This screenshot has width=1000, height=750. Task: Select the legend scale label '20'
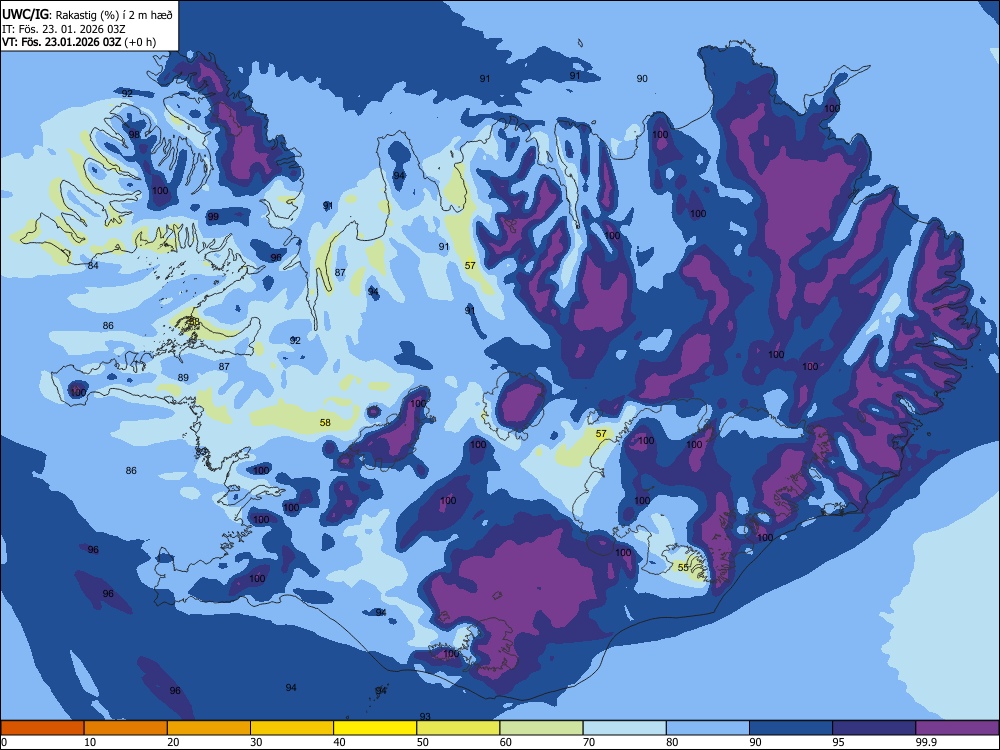(173, 742)
